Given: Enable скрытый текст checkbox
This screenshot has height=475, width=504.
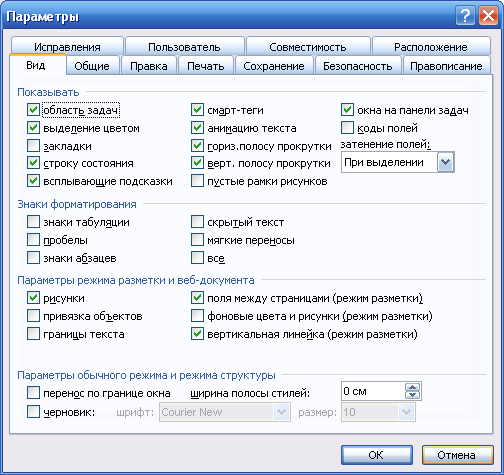Looking at the screenshot, I should (197, 222).
